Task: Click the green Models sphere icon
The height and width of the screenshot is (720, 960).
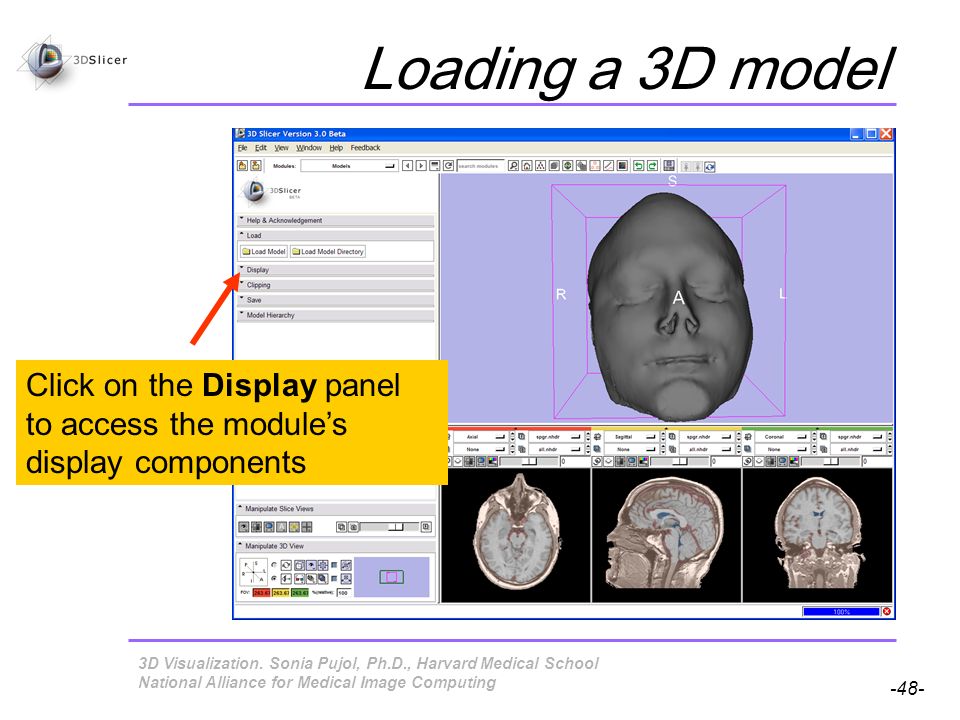Action: tap(568, 166)
